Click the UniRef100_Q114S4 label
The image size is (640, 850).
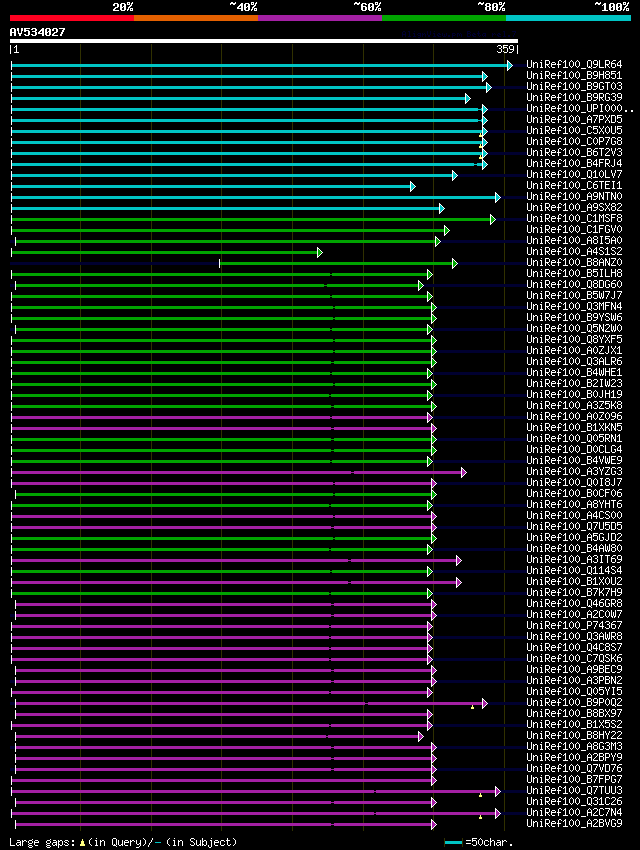574,571
